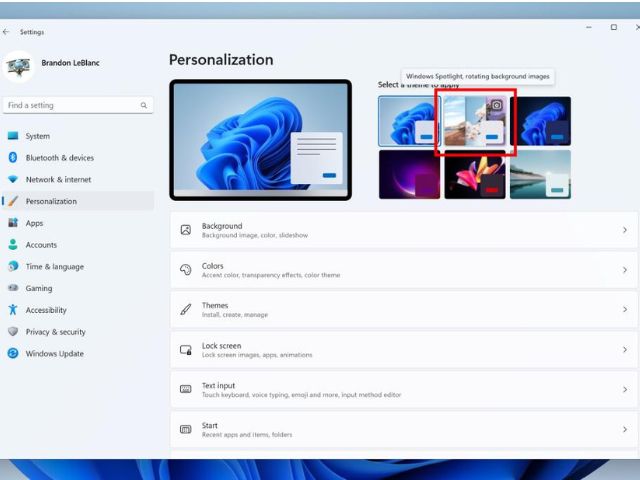Type in the Find a setting box
640x480 pixels.
(x=72, y=105)
